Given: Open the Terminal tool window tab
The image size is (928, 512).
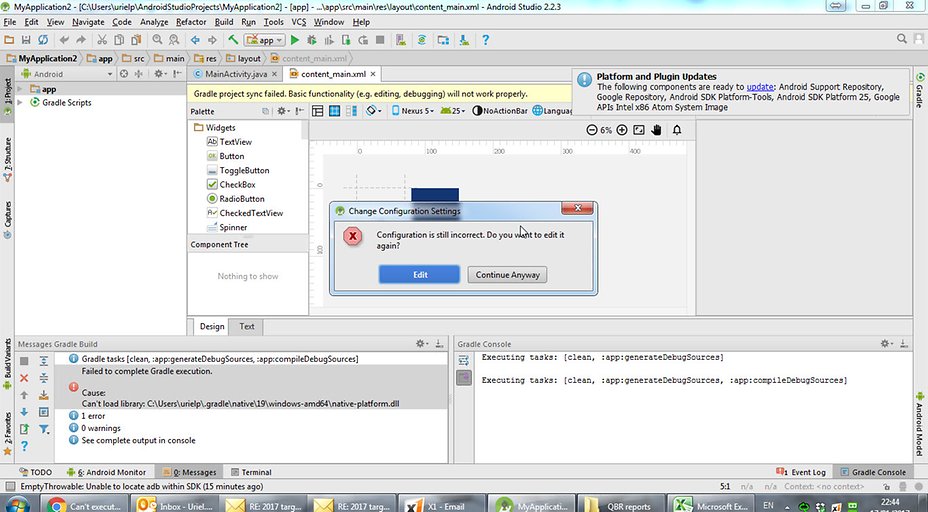Looking at the screenshot, I should pos(251,472).
